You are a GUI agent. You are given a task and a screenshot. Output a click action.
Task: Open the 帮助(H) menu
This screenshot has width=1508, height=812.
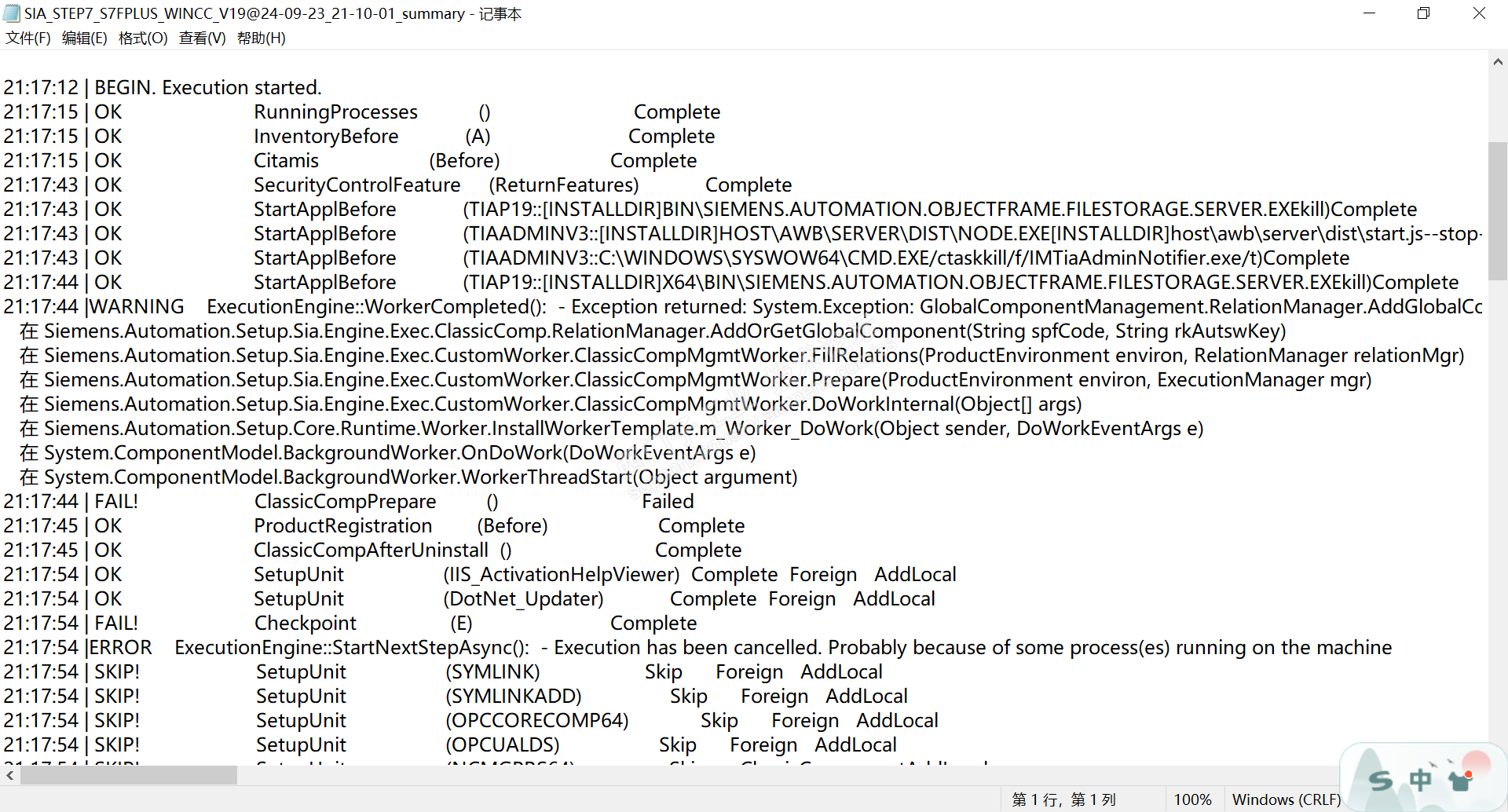click(x=262, y=38)
